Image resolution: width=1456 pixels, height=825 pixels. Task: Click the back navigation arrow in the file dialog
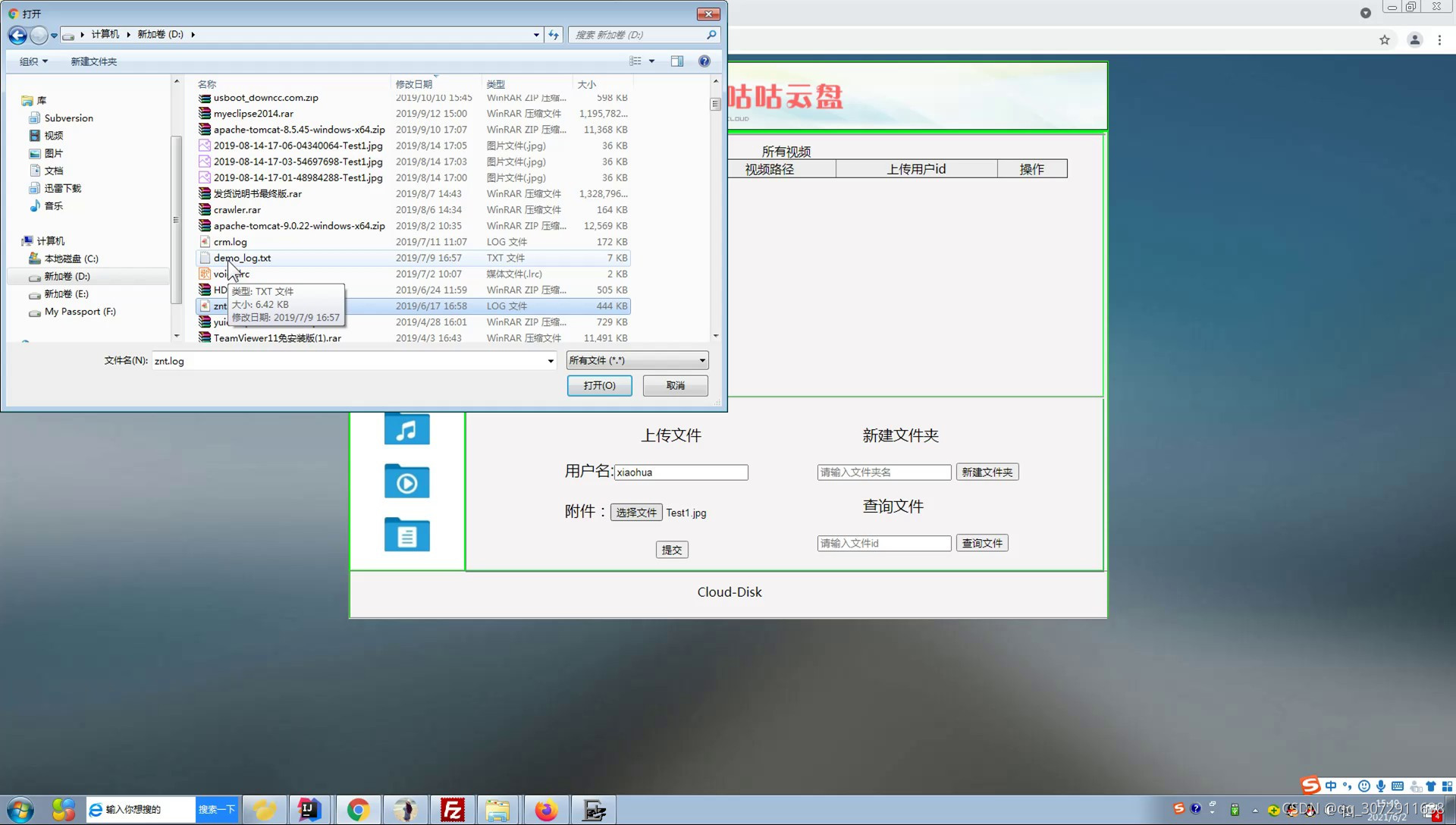(x=17, y=35)
